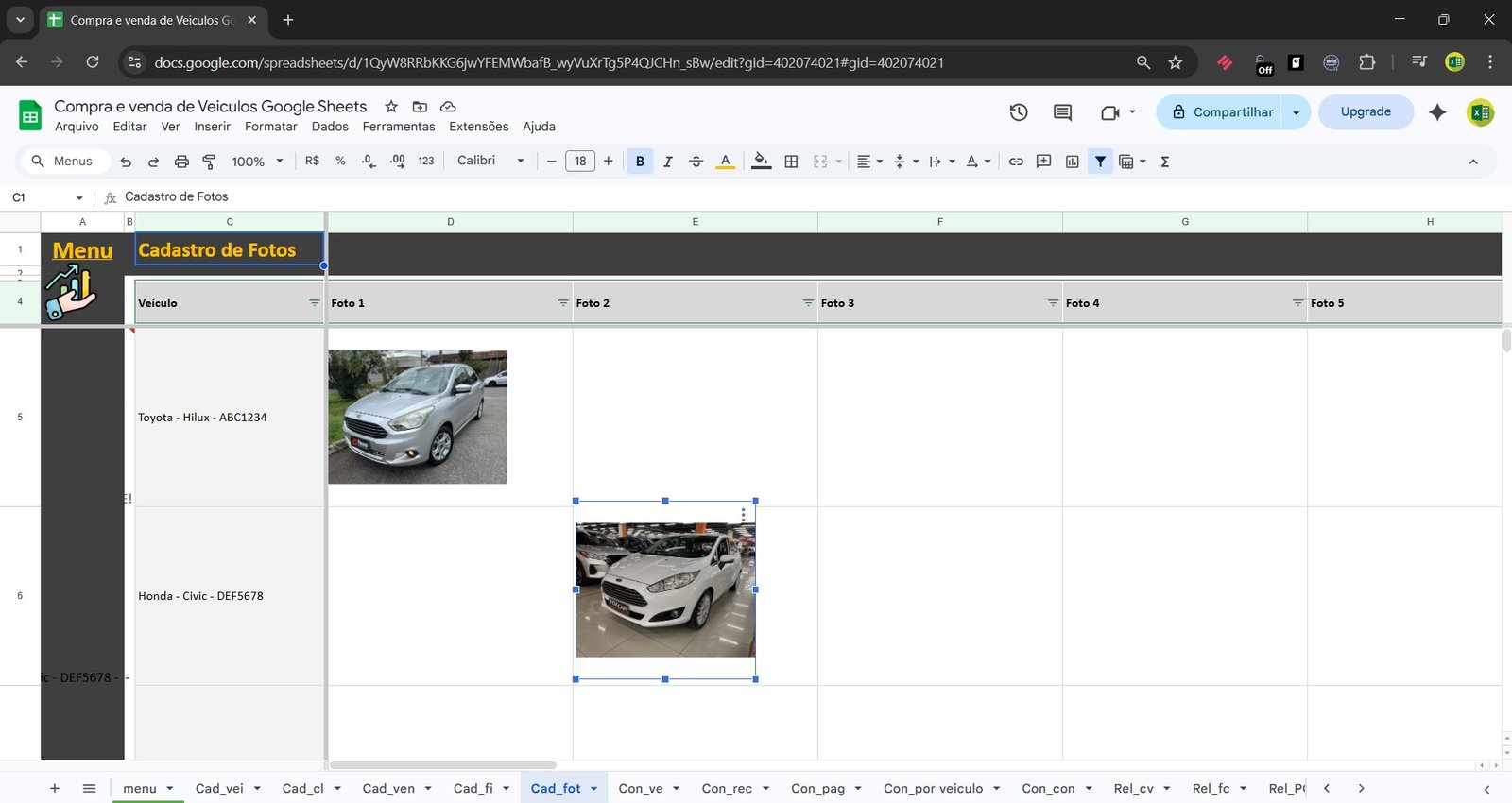Click the print icon in toolbar
Image resolution: width=1512 pixels, height=803 pixels.
tap(181, 162)
